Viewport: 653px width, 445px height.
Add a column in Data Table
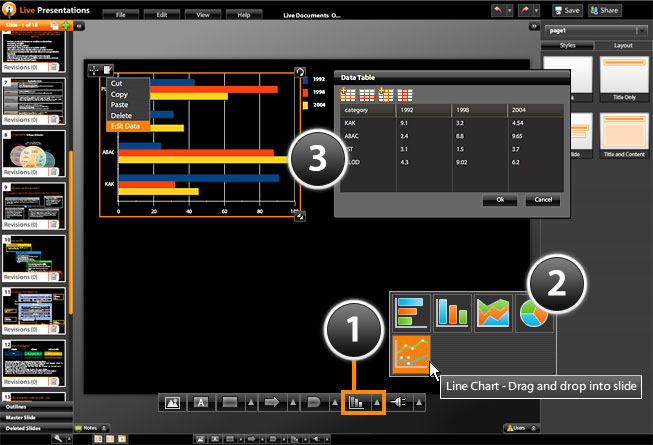tap(386, 94)
